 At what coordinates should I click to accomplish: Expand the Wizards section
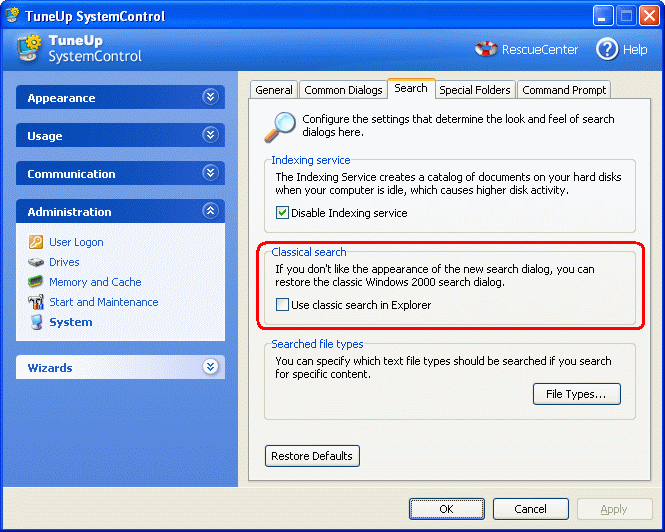210,367
